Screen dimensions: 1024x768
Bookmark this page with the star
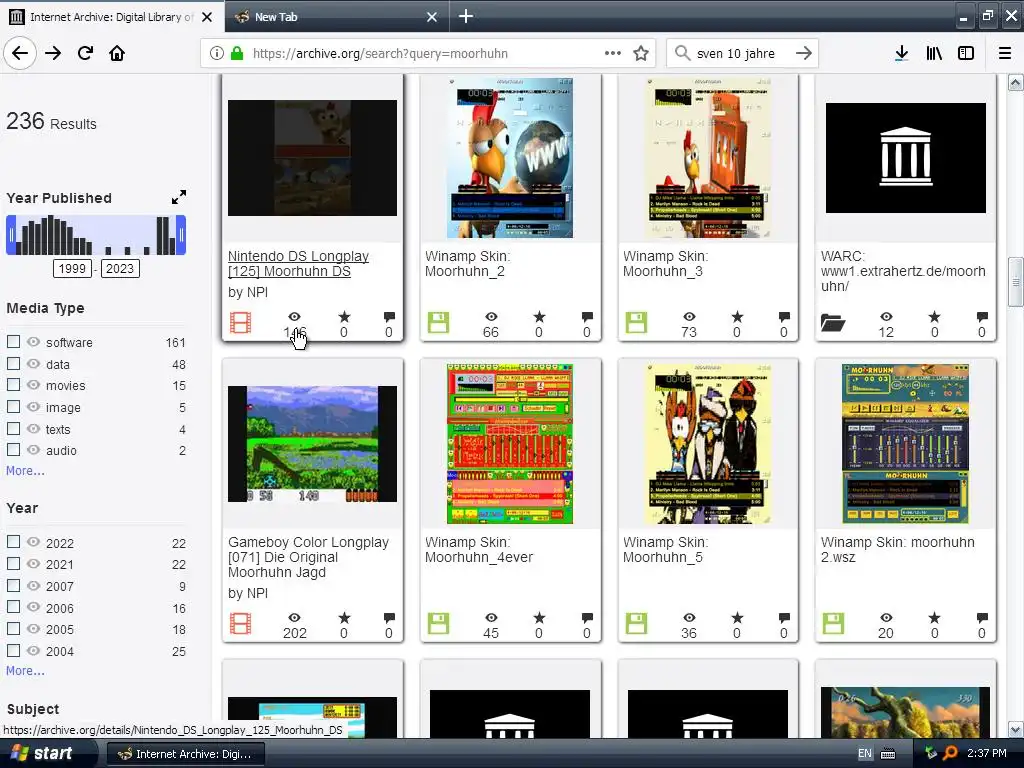pyautogui.click(x=641, y=54)
